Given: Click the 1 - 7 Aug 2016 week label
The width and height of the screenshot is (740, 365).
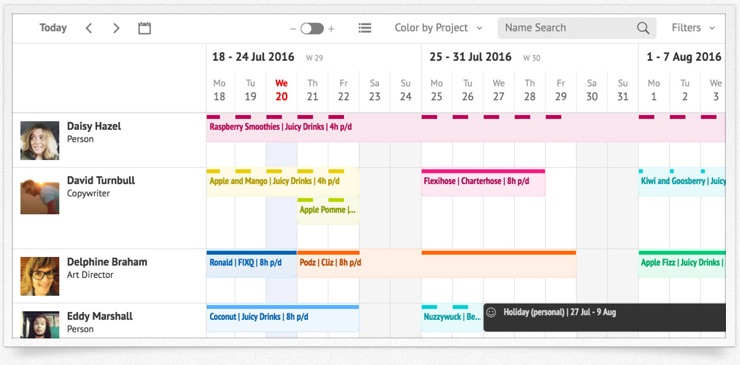Looking at the screenshot, I should pos(684,57).
